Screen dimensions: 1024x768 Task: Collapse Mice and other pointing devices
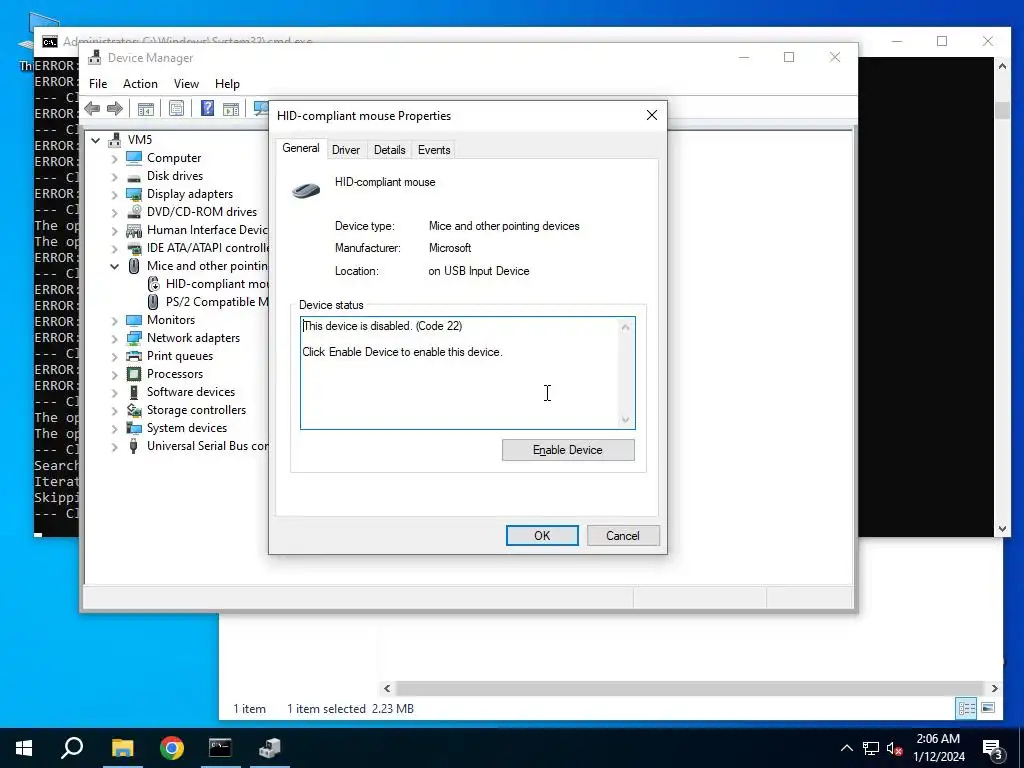[115, 266]
